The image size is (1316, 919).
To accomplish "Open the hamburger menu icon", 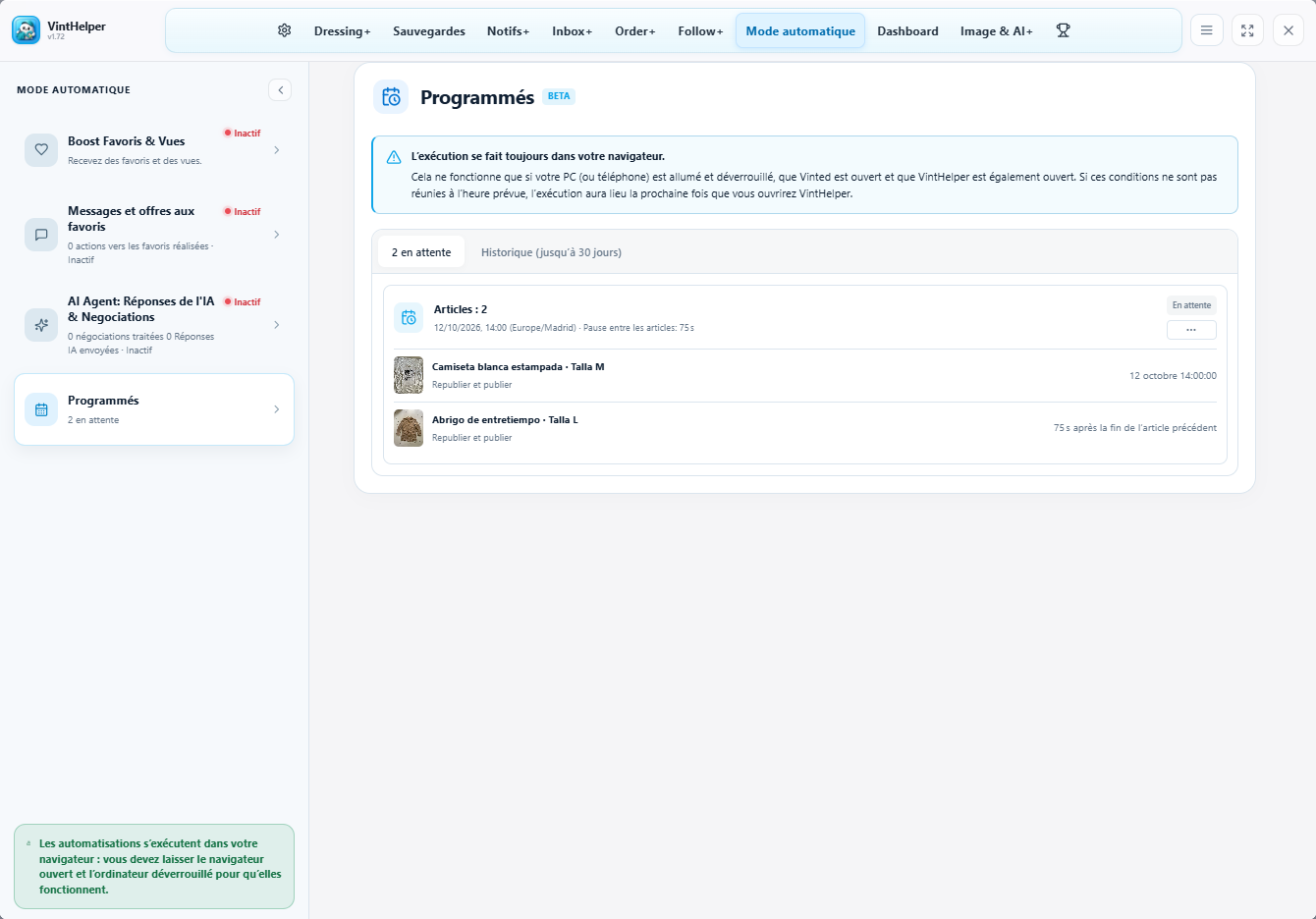I will click(x=1206, y=30).
